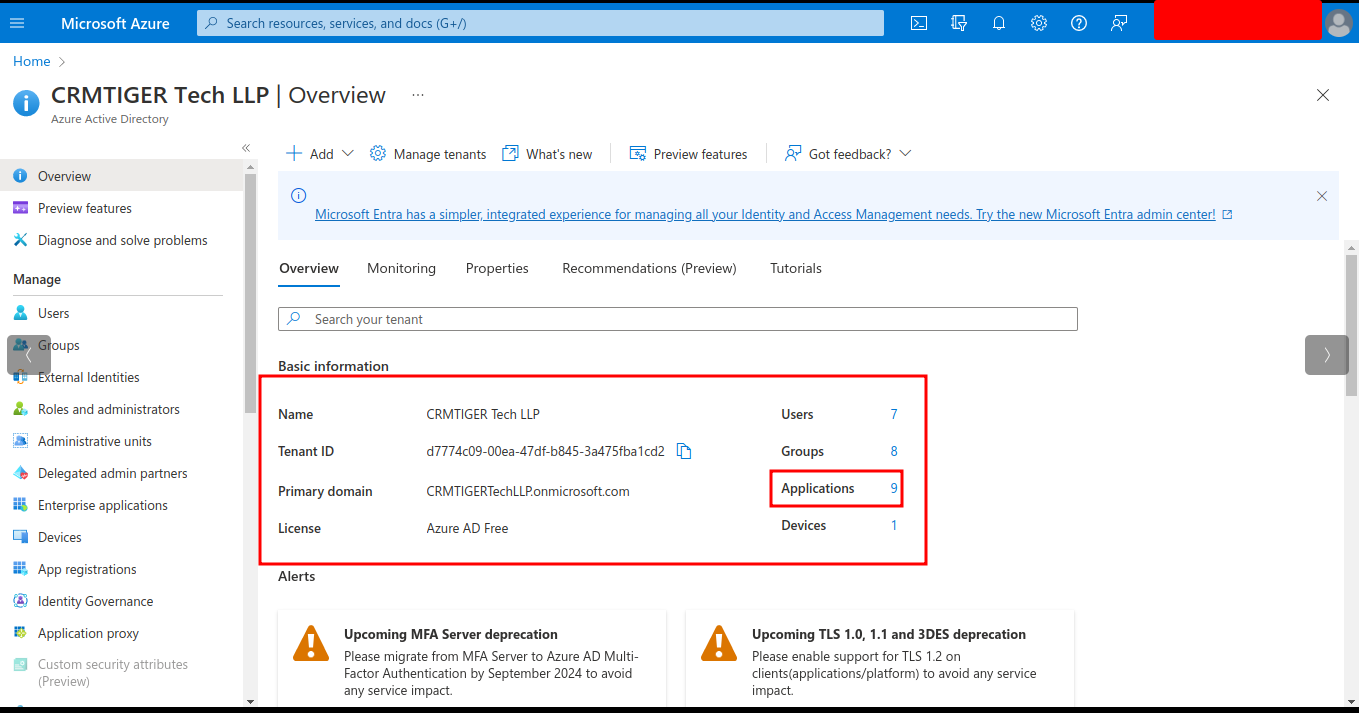
Task: Open the help question mark icon
Action: pos(1079,23)
